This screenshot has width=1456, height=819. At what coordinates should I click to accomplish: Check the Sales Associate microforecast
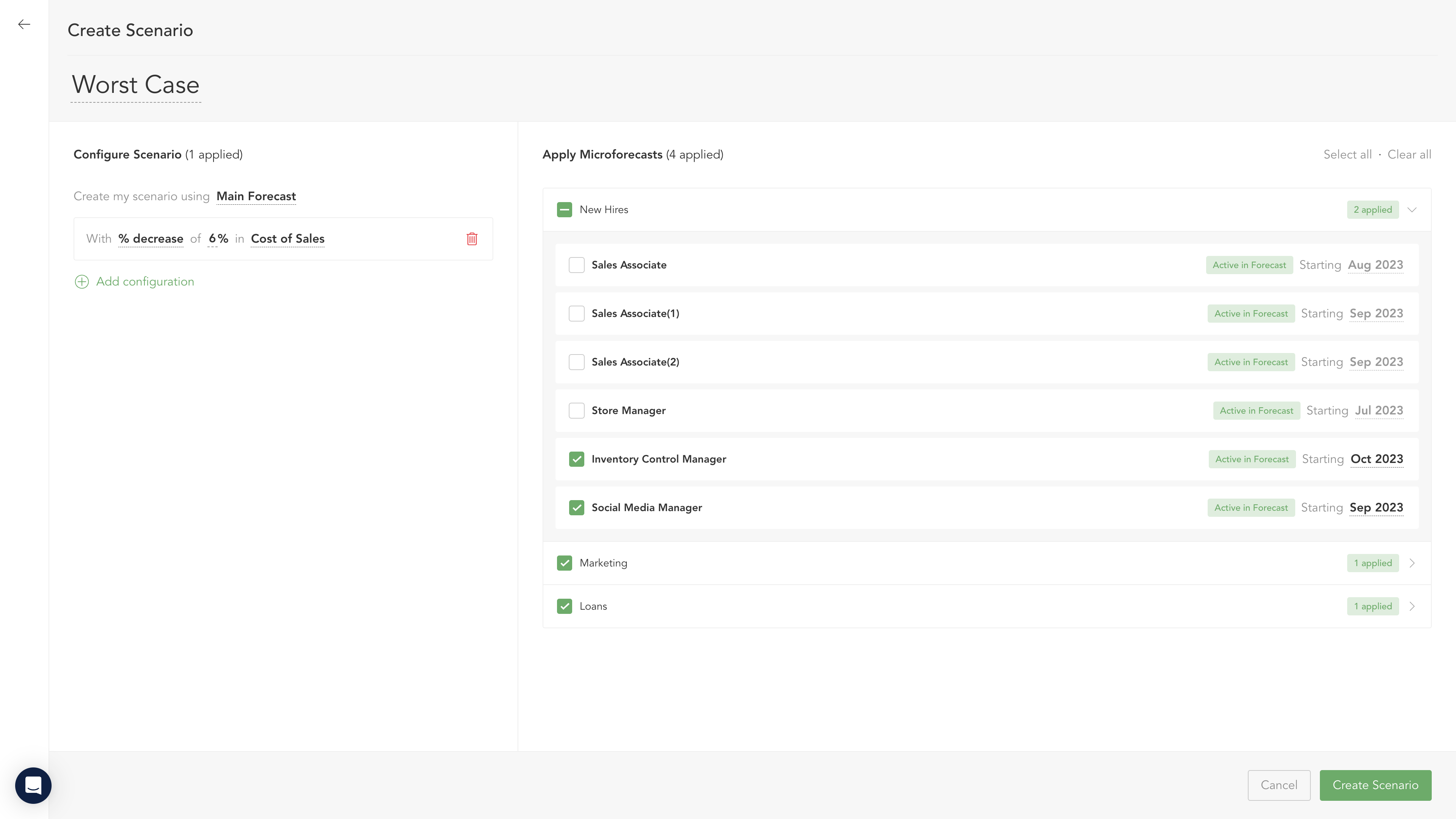(576, 265)
